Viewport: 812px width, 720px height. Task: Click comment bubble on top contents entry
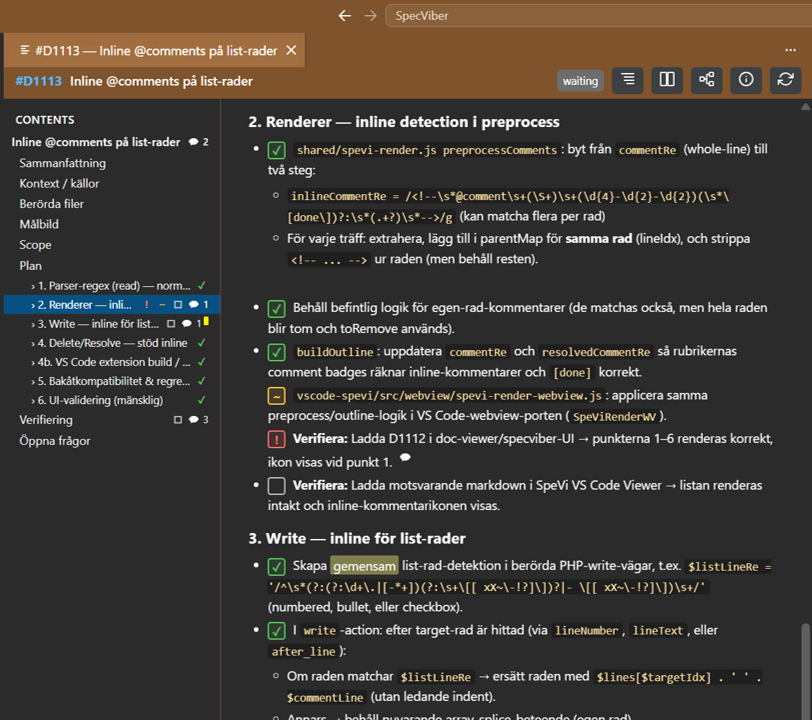[194, 142]
